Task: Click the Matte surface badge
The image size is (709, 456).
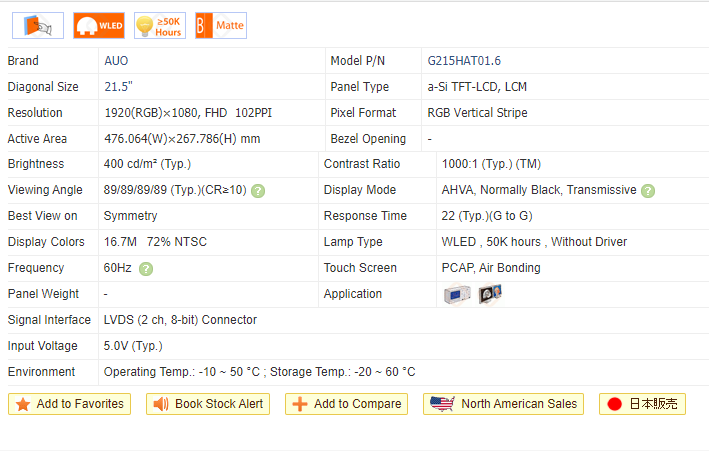Action: 220,25
